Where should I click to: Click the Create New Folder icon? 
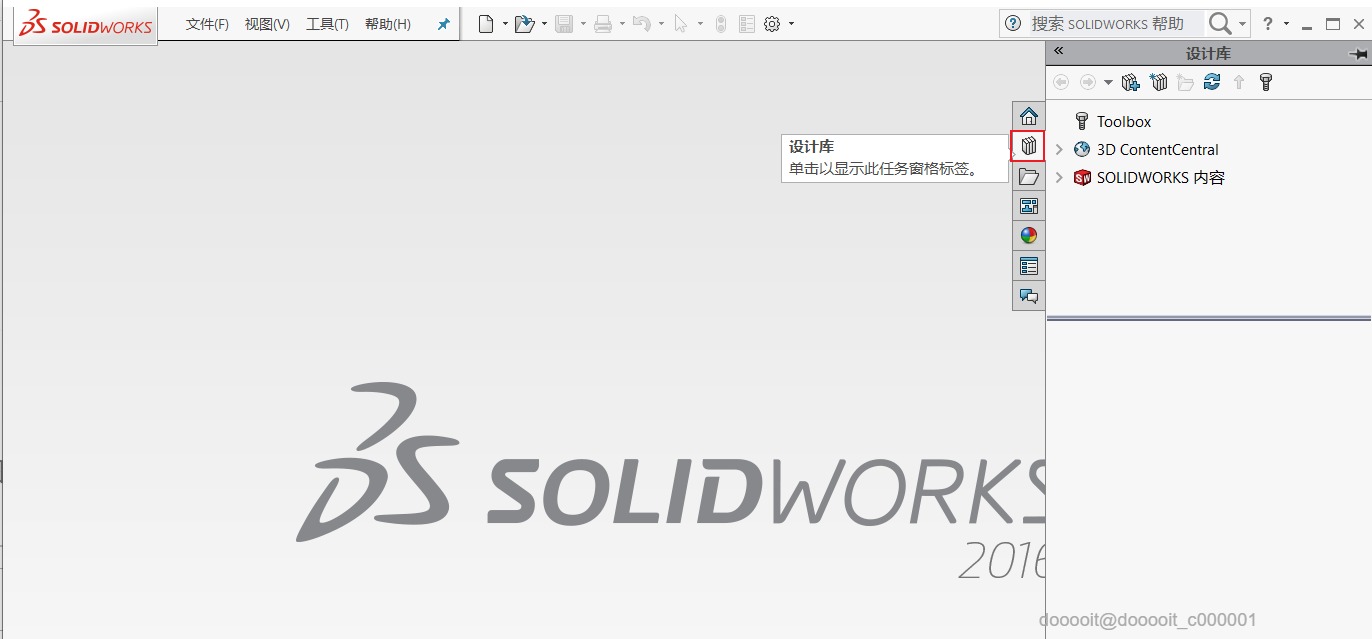click(1185, 82)
